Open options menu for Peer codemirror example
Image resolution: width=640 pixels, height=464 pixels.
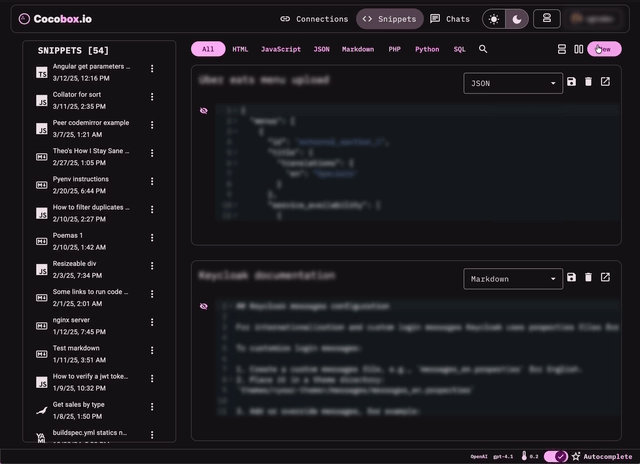tap(152, 125)
